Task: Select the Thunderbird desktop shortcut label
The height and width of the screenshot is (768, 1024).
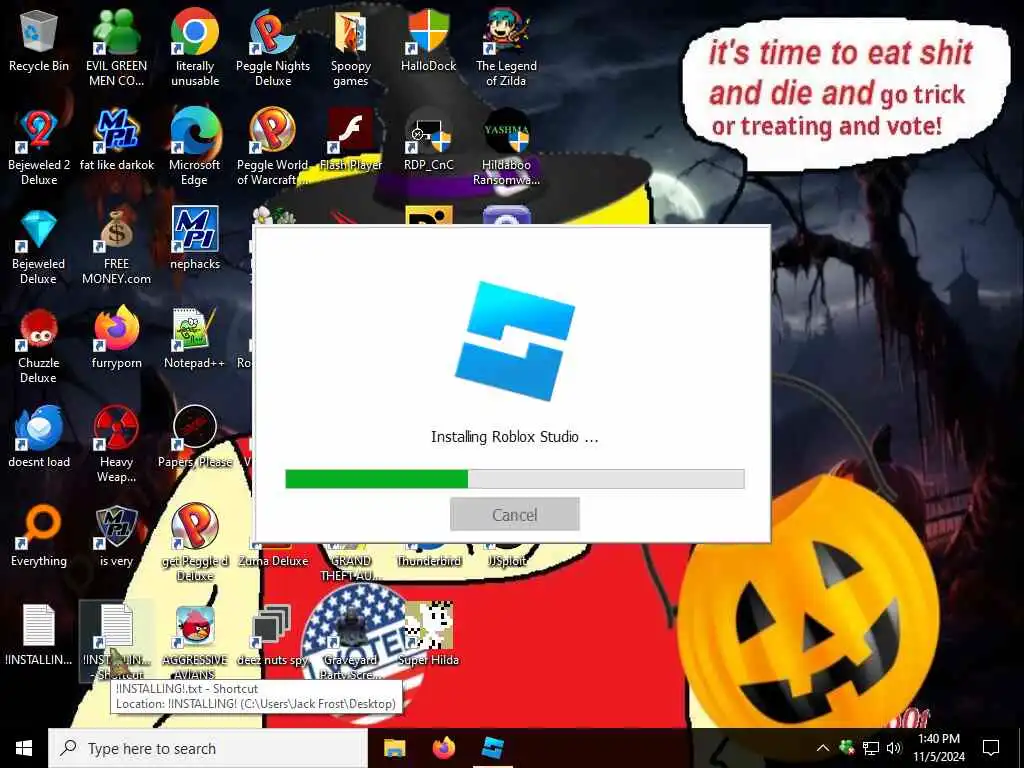Action: point(428,560)
